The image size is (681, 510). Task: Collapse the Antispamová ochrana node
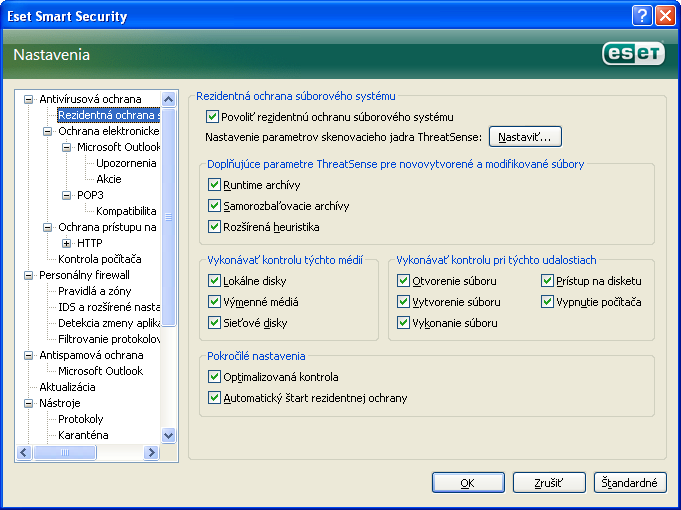(28, 355)
